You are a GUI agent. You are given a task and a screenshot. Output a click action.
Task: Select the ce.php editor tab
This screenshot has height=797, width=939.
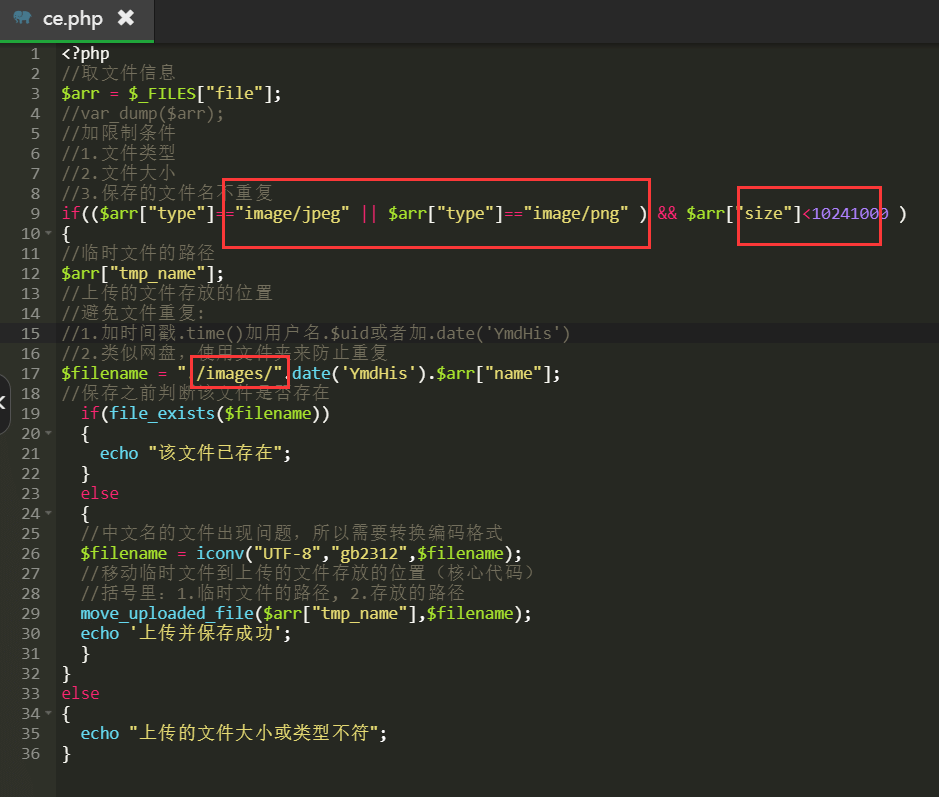pos(72,19)
